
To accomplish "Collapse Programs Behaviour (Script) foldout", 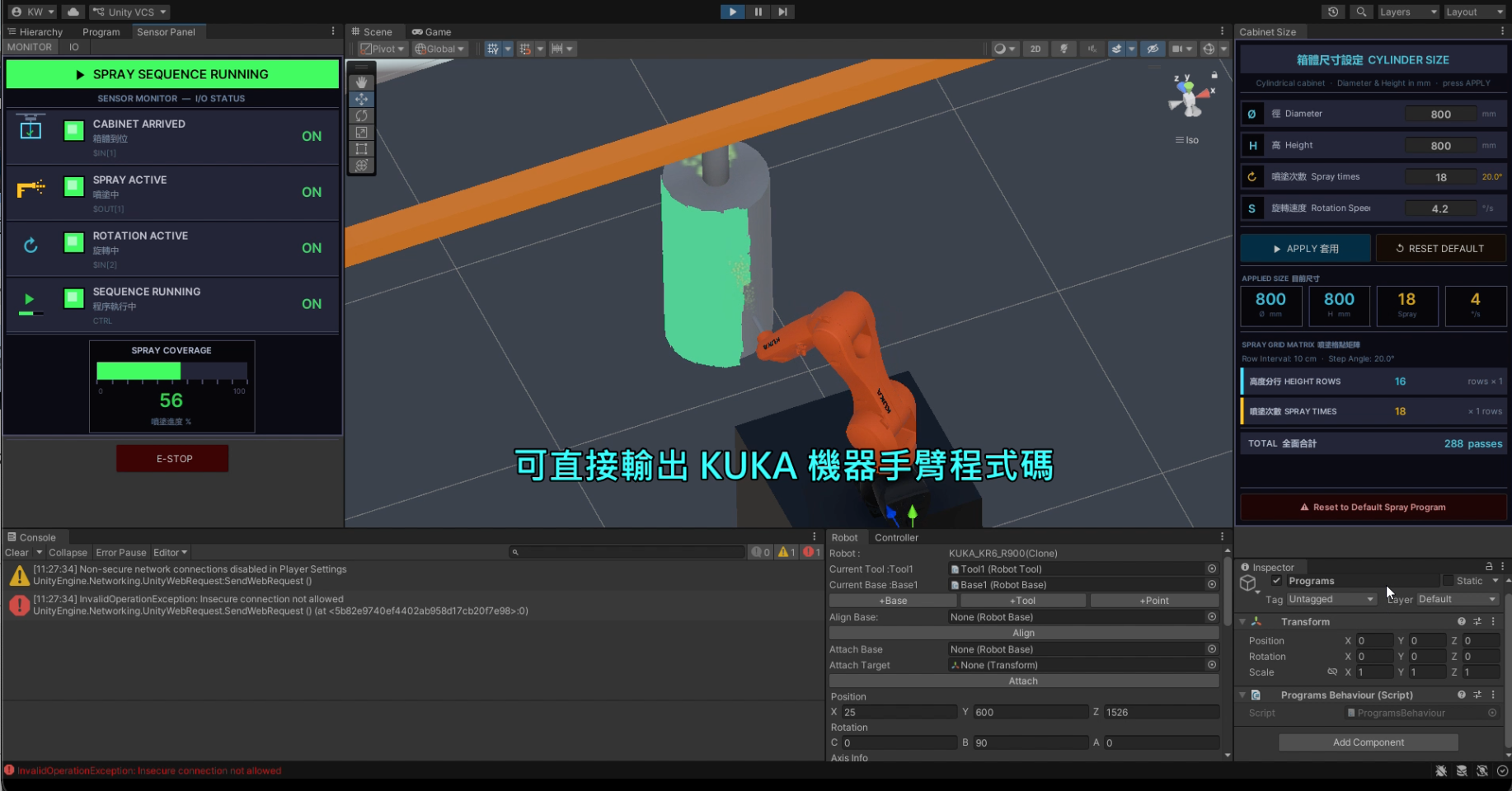I will (1242, 695).
